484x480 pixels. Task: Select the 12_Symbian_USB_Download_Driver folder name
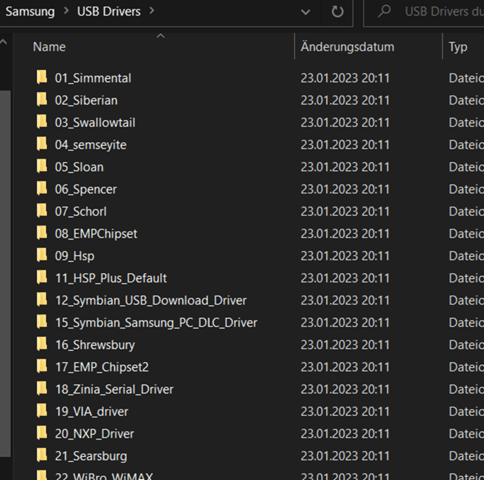pyautogui.click(x=151, y=301)
